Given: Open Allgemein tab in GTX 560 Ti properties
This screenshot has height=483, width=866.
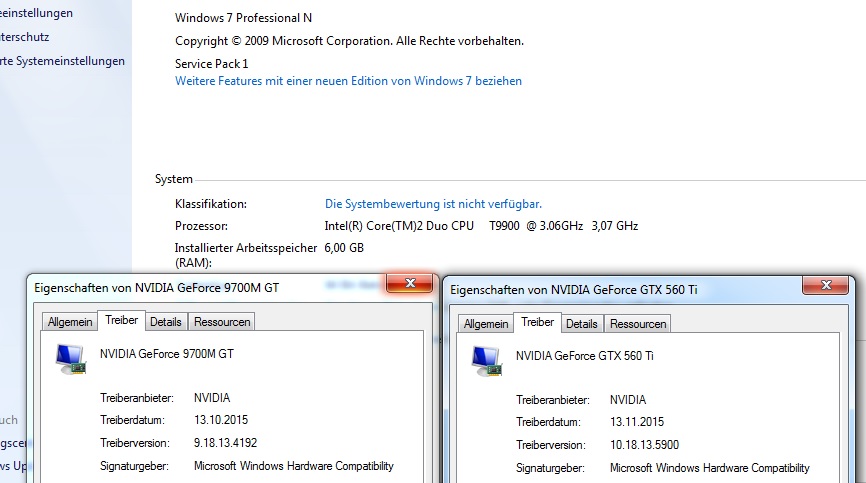Looking at the screenshot, I should (485, 324).
